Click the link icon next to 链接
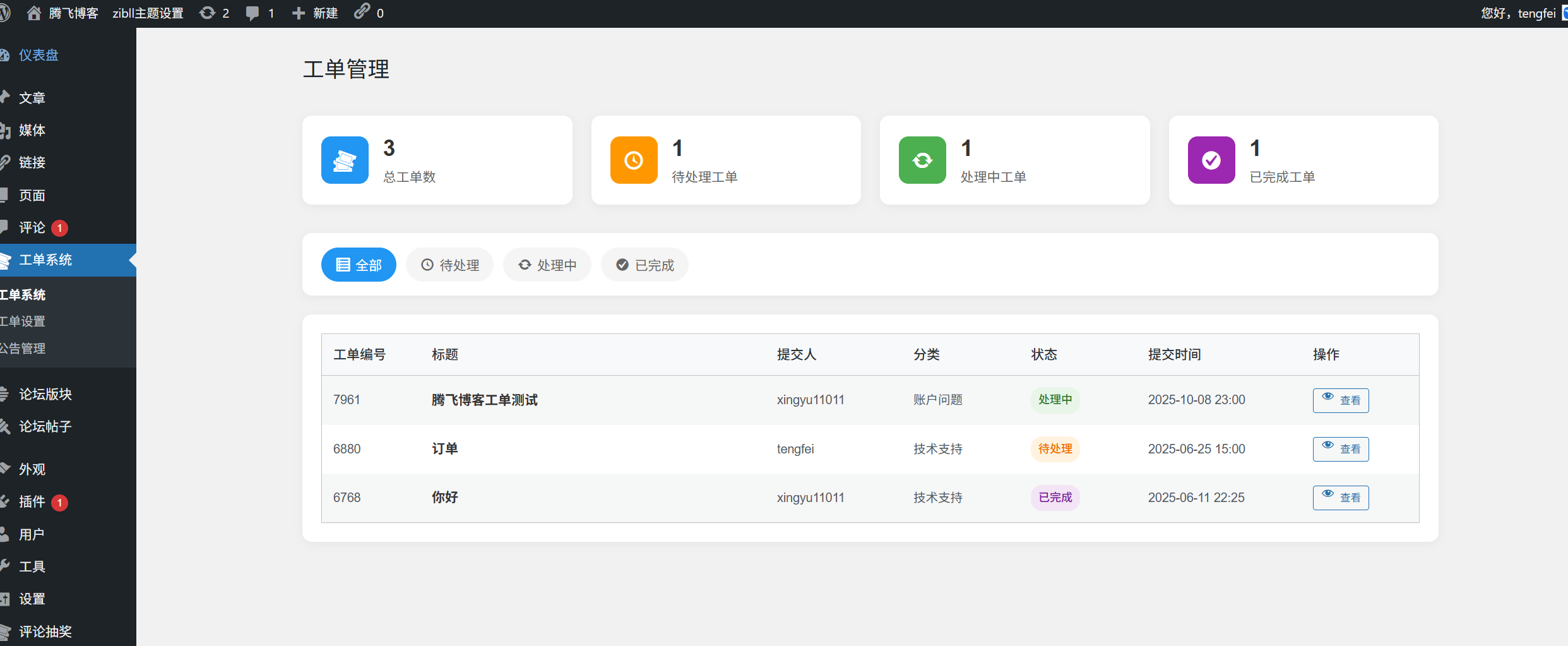This screenshot has height=646, width=1568. (x=4, y=162)
